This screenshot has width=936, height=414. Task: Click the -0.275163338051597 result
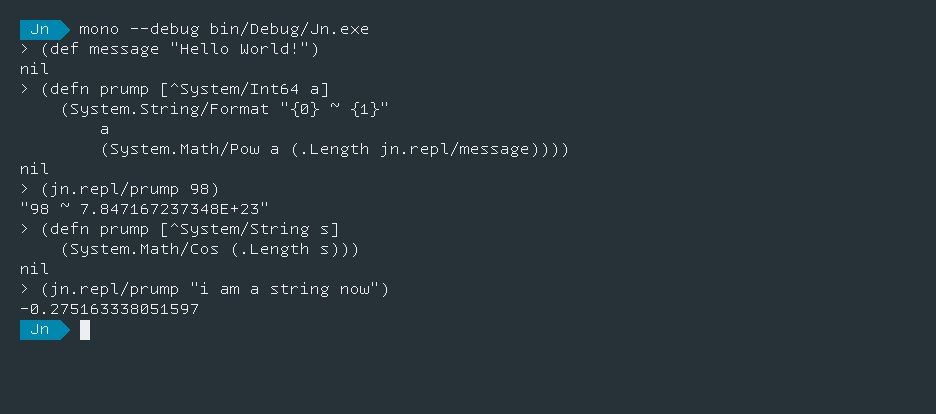point(109,309)
